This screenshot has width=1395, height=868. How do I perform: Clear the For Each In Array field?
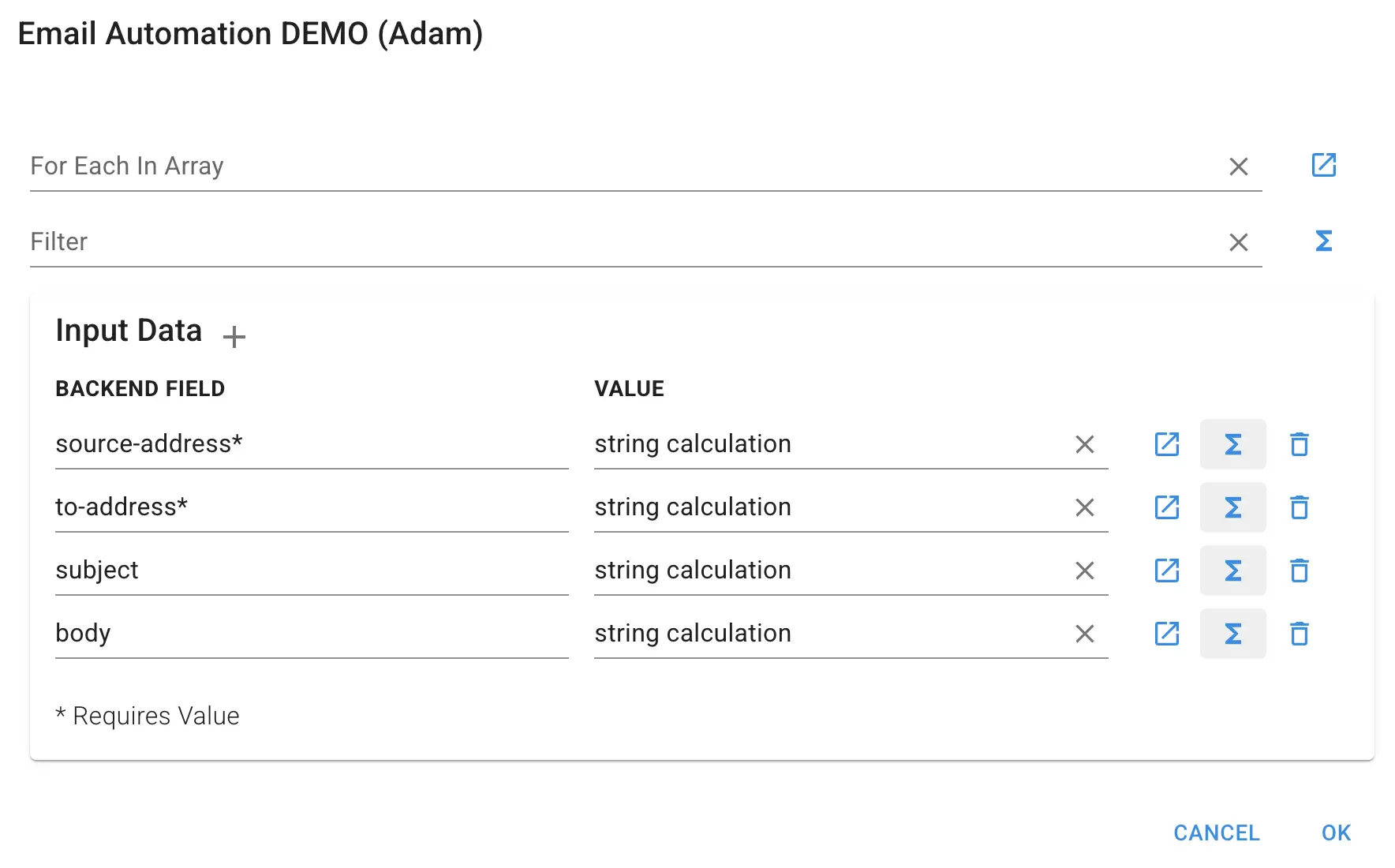pos(1239,166)
